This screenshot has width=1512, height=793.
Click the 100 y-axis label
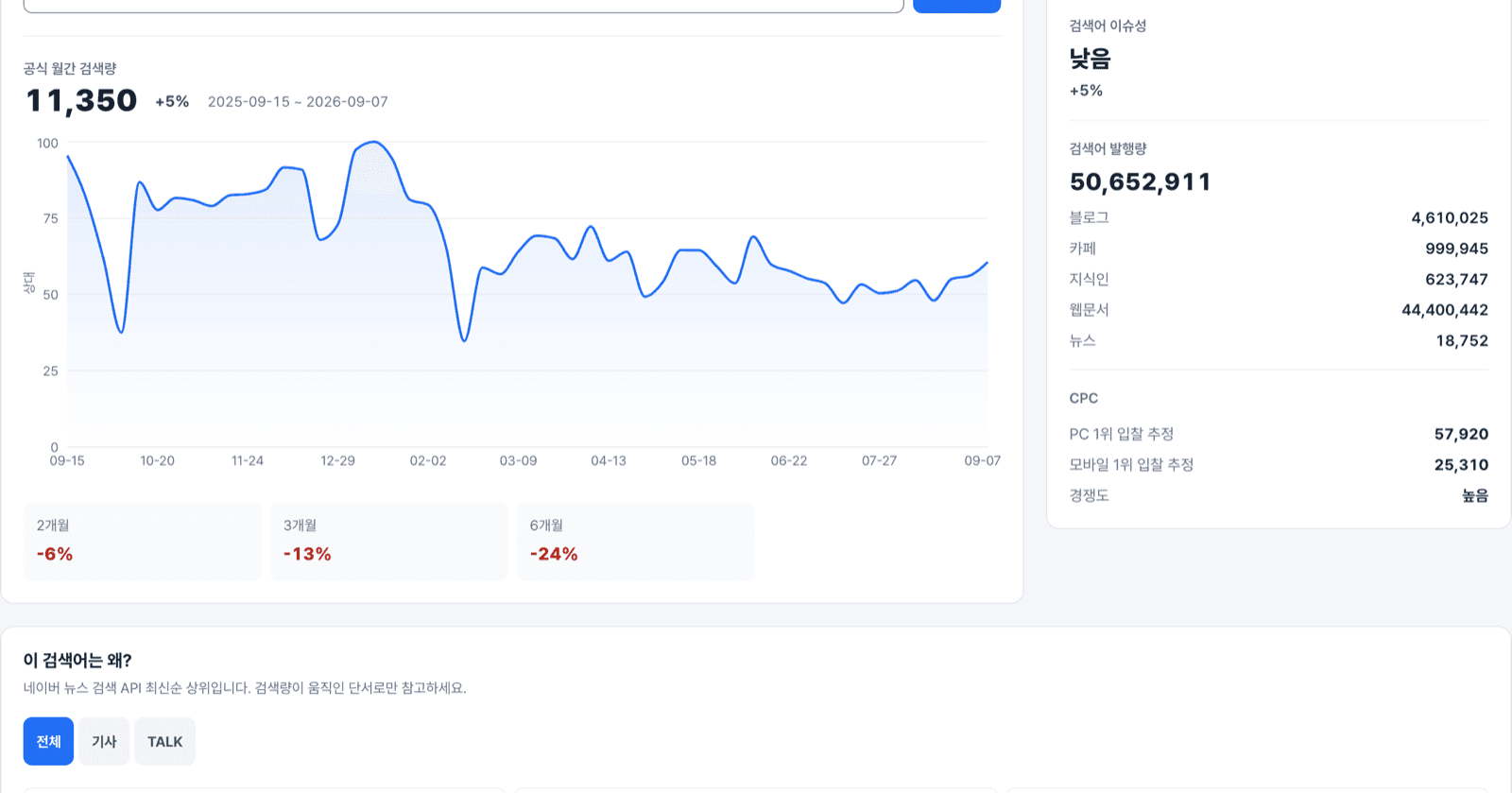pos(47,143)
